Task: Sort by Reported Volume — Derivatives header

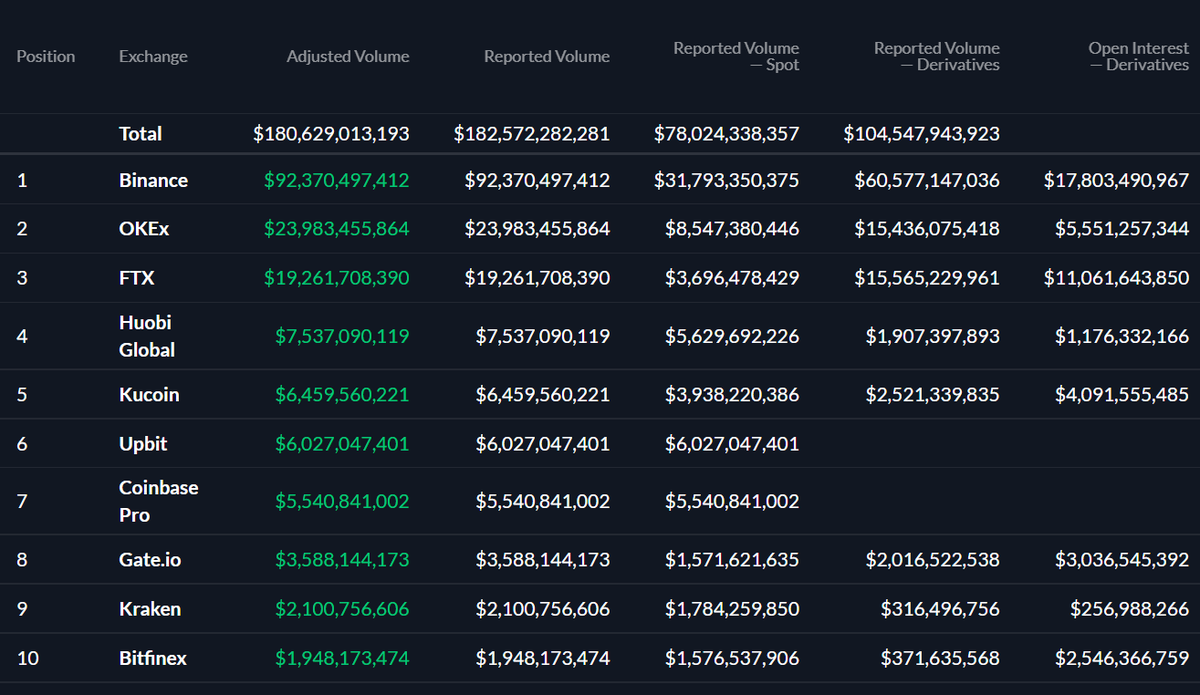Action: [x=937, y=56]
